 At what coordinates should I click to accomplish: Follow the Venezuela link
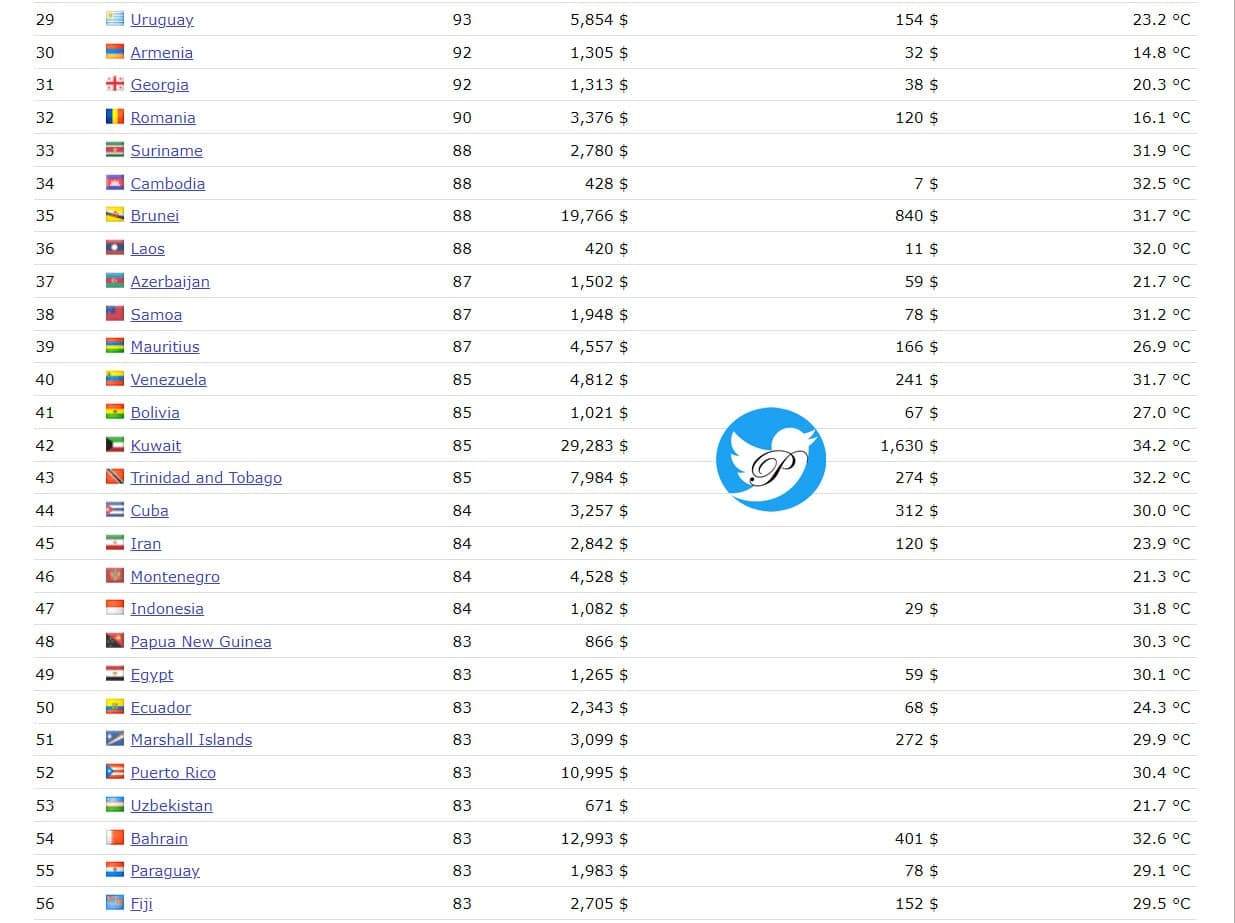pyautogui.click(x=168, y=380)
